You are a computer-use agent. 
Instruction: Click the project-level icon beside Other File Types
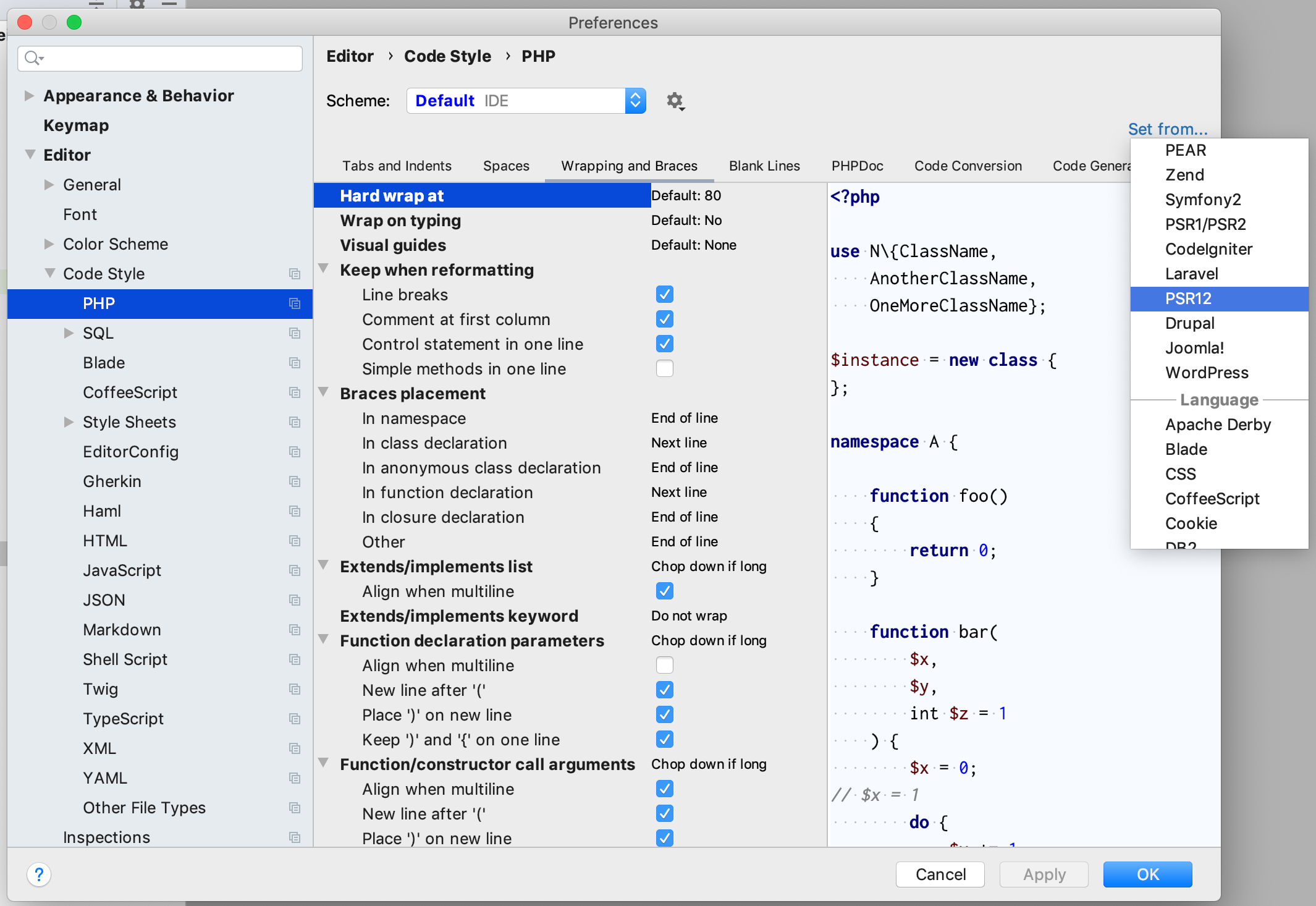[x=295, y=808]
